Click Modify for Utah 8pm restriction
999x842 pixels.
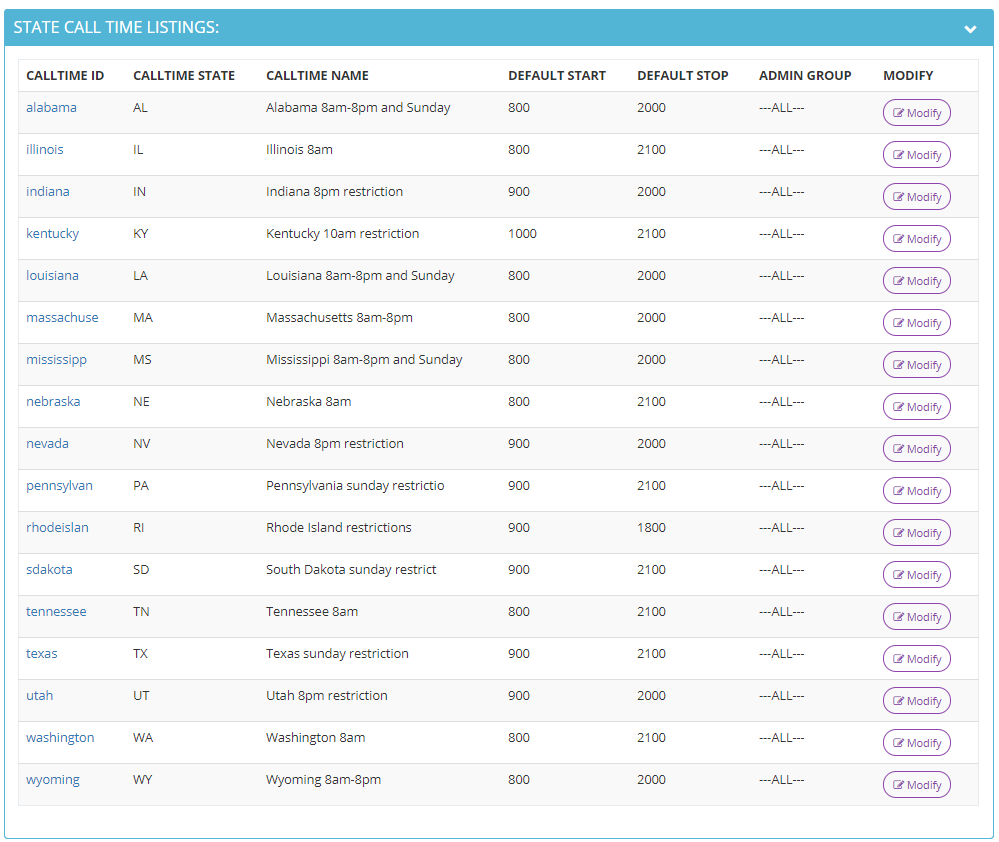[916, 701]
